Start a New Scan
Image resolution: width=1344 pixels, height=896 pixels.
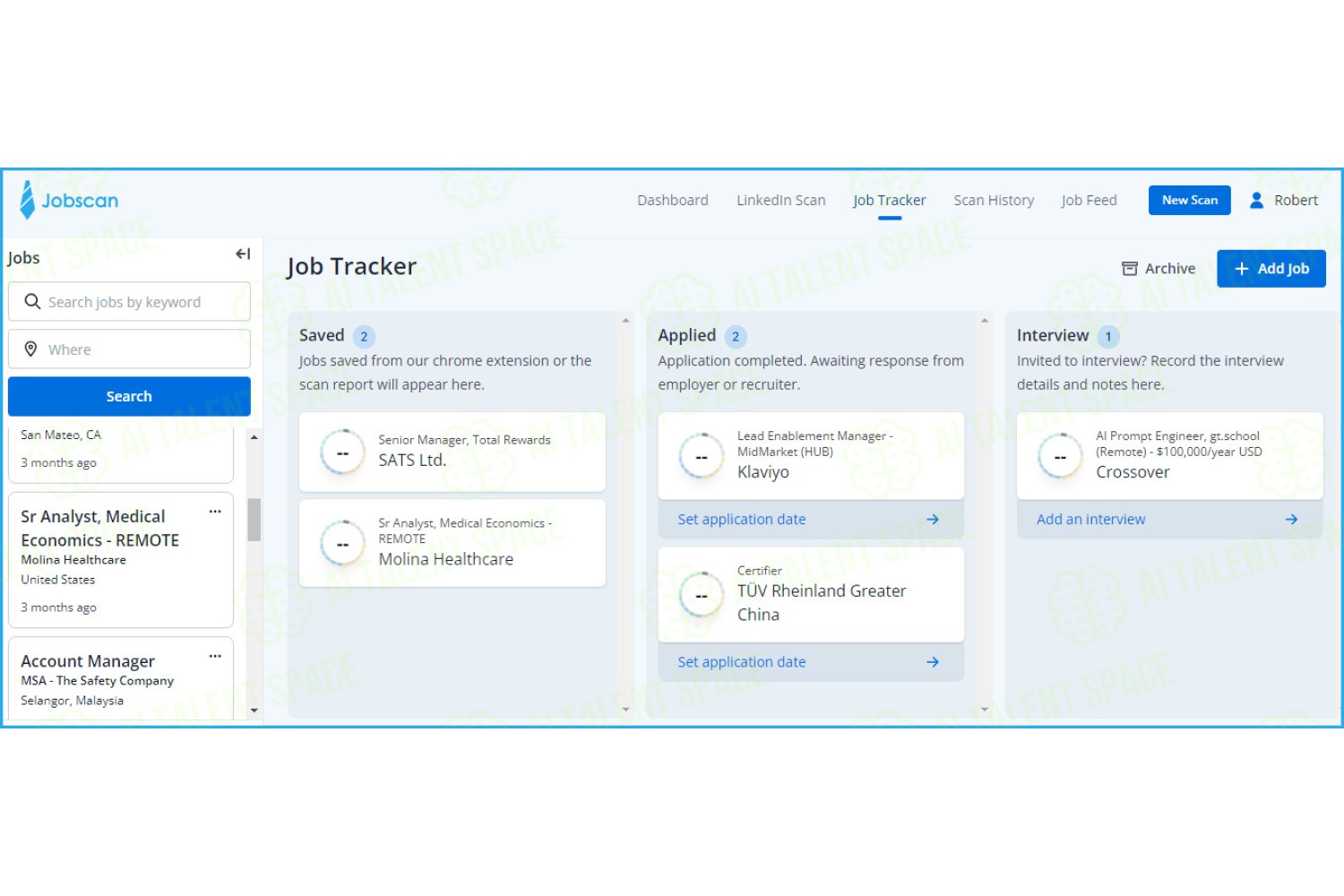click(1190, 200)
